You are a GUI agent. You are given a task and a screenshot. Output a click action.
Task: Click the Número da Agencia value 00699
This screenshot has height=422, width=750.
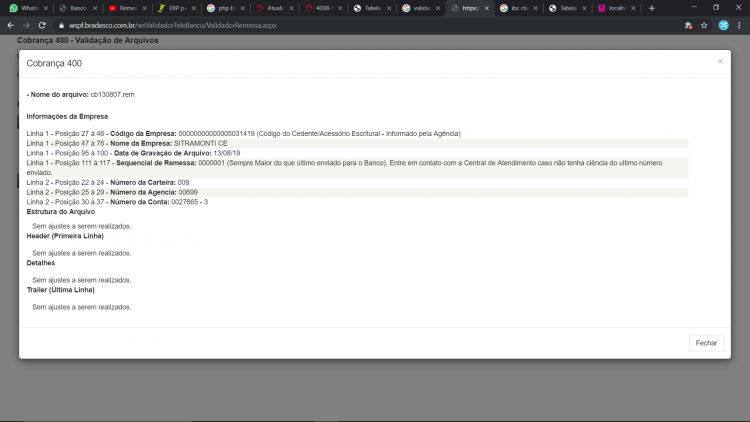coord(188,192)
